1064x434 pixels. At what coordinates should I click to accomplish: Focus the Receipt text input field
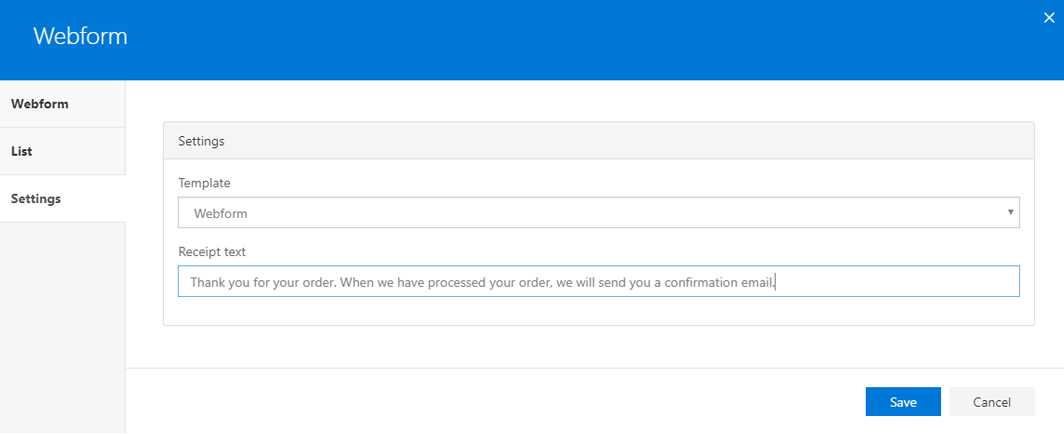(598, 282)
